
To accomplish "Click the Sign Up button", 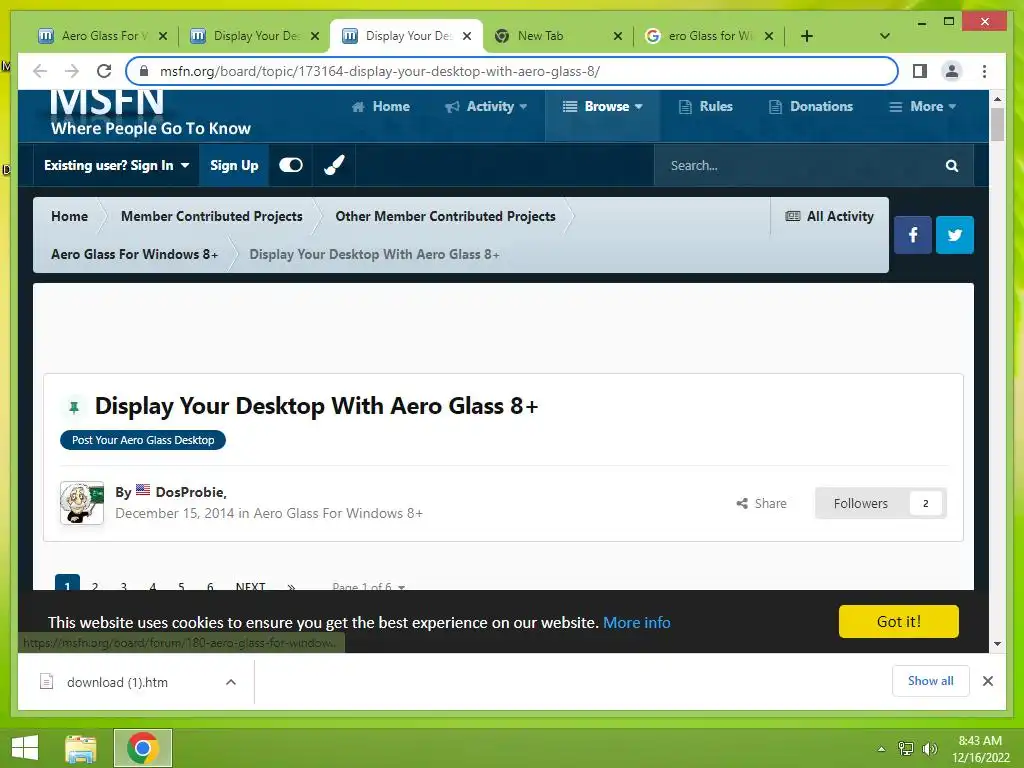I will (x=234, y=165).
